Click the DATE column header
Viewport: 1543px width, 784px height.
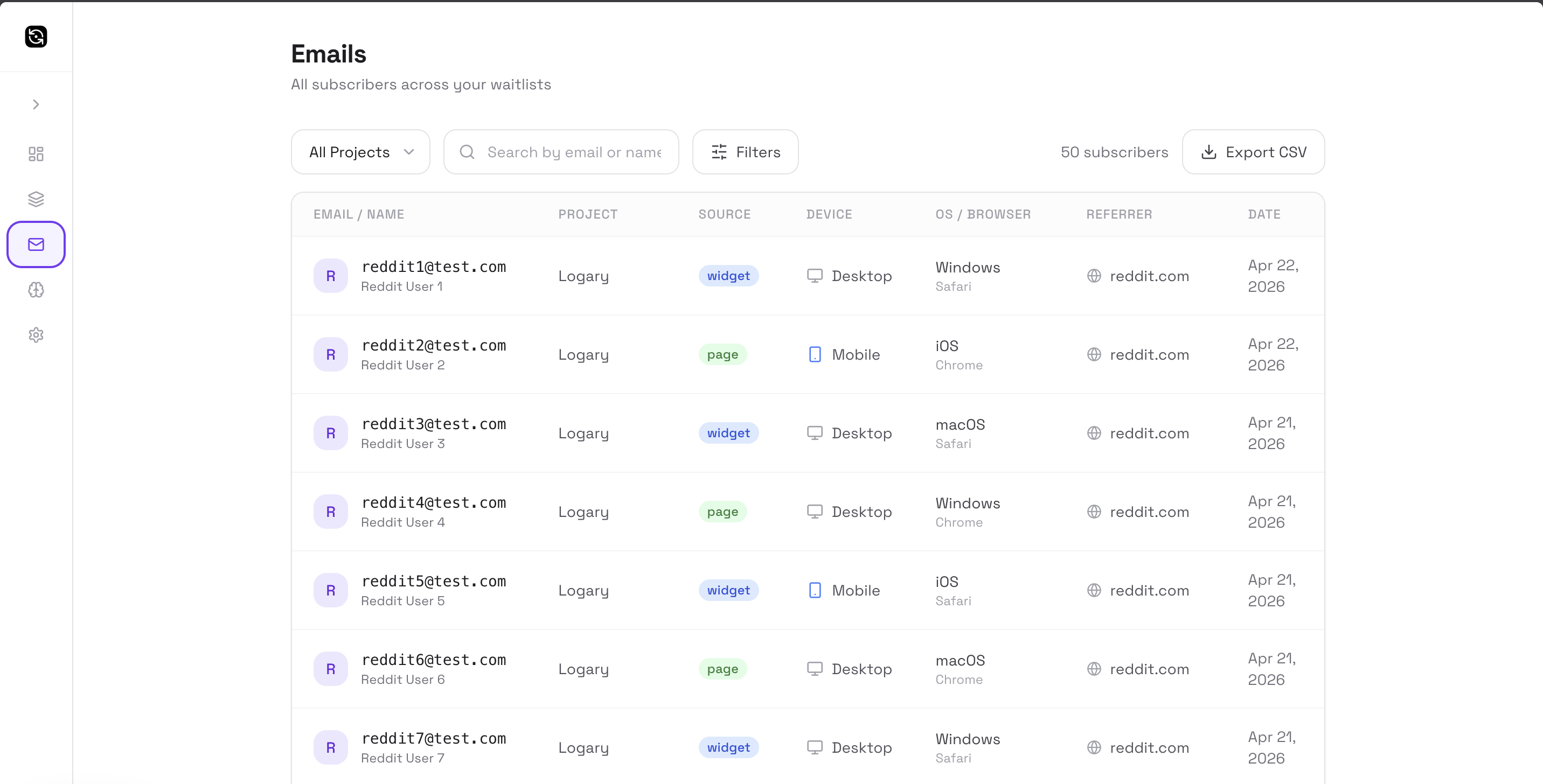[1264, 214]
